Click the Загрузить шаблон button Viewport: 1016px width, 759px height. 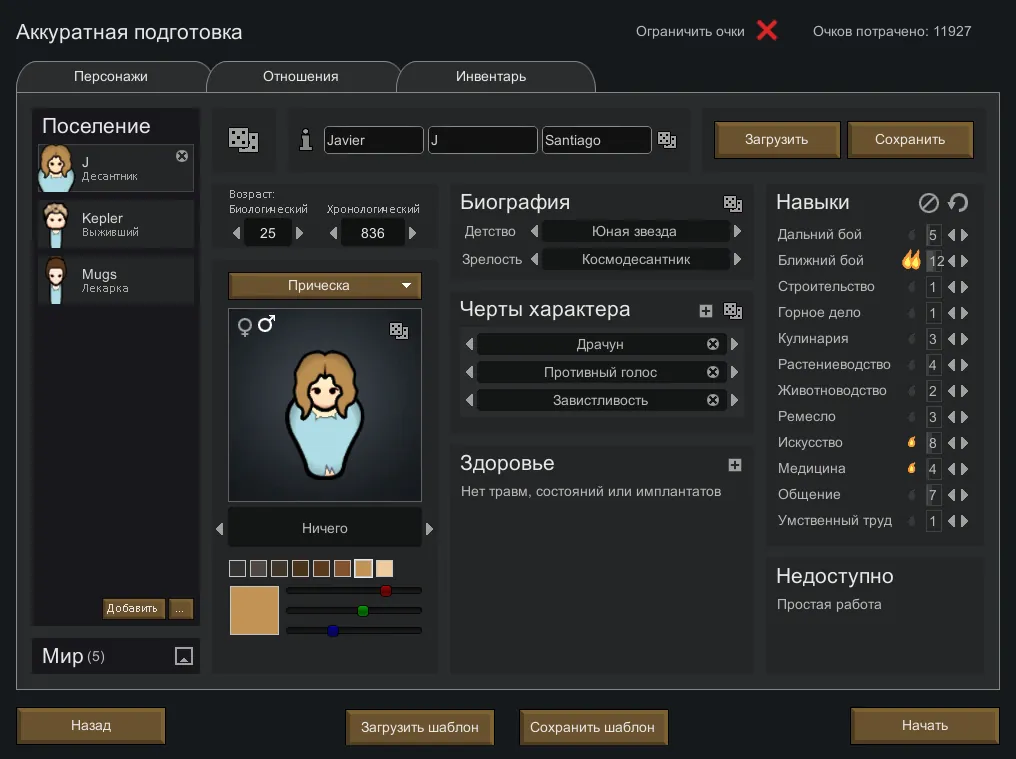[420, 727]
